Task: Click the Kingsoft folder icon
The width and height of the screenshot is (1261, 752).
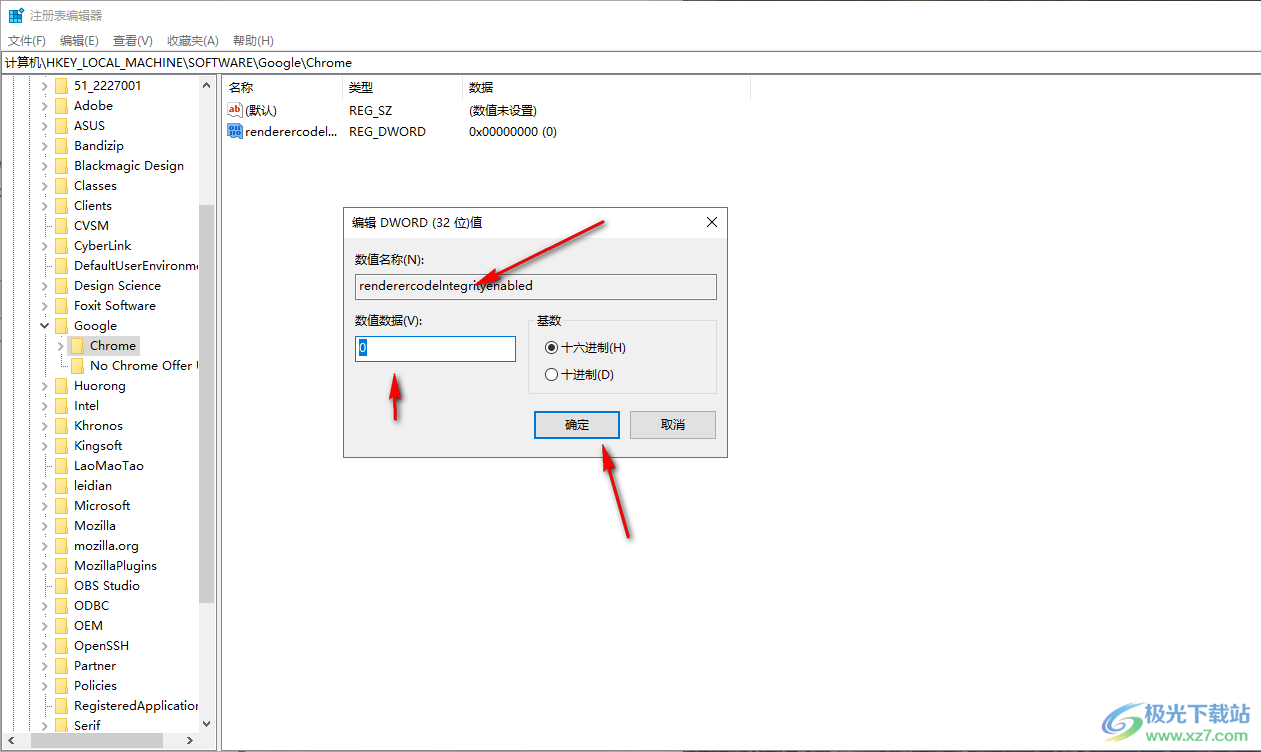Action: pyautogui.click(x=60, y=445)
